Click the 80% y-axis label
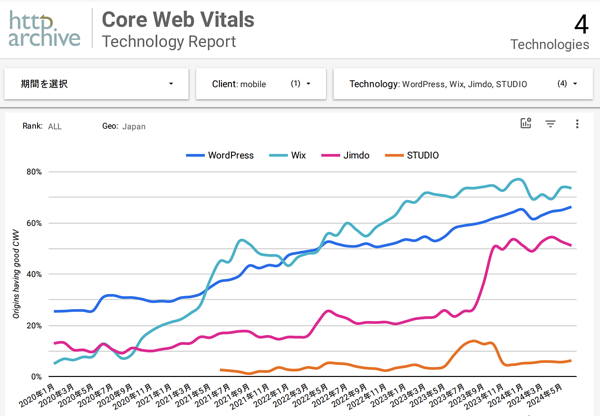 [x=34, y=172]
